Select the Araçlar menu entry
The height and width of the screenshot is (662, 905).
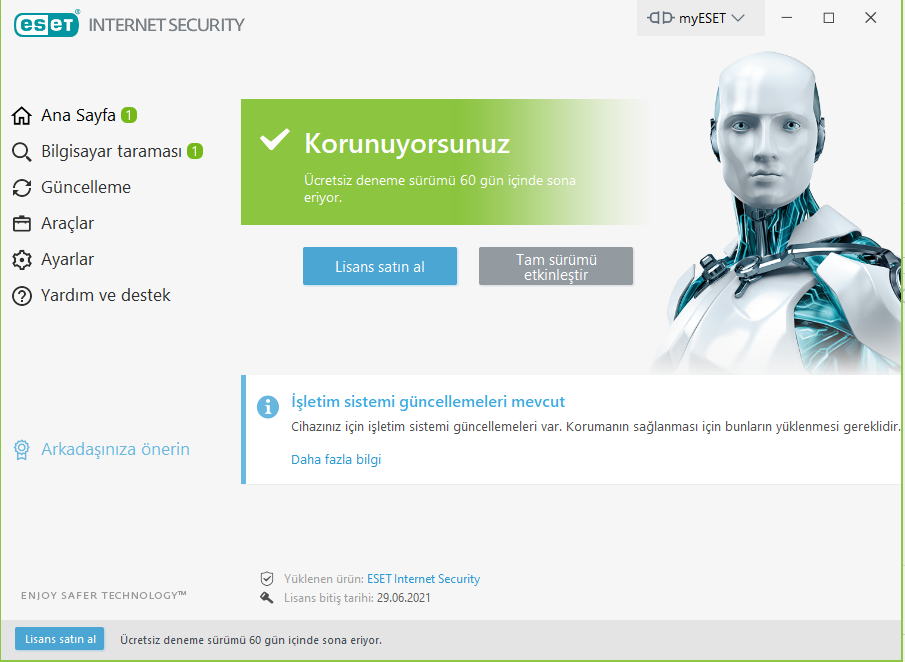[x=67, y=223]
